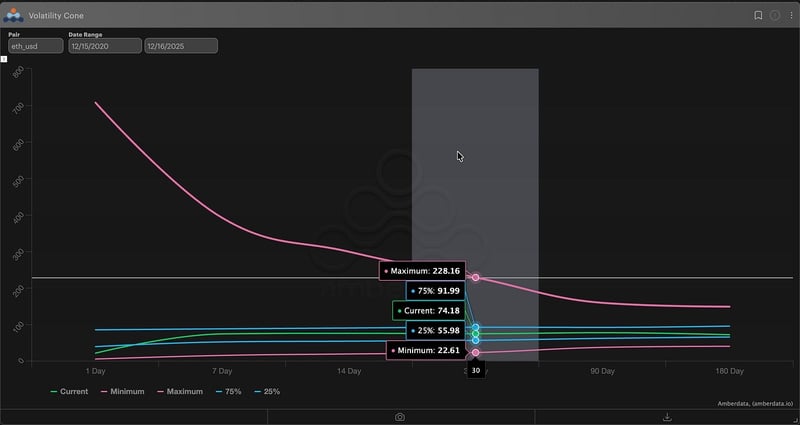Viewport: 800px width, 425px height.
Task: Toggle the Minimum series in legend
Action: (122, 391)
